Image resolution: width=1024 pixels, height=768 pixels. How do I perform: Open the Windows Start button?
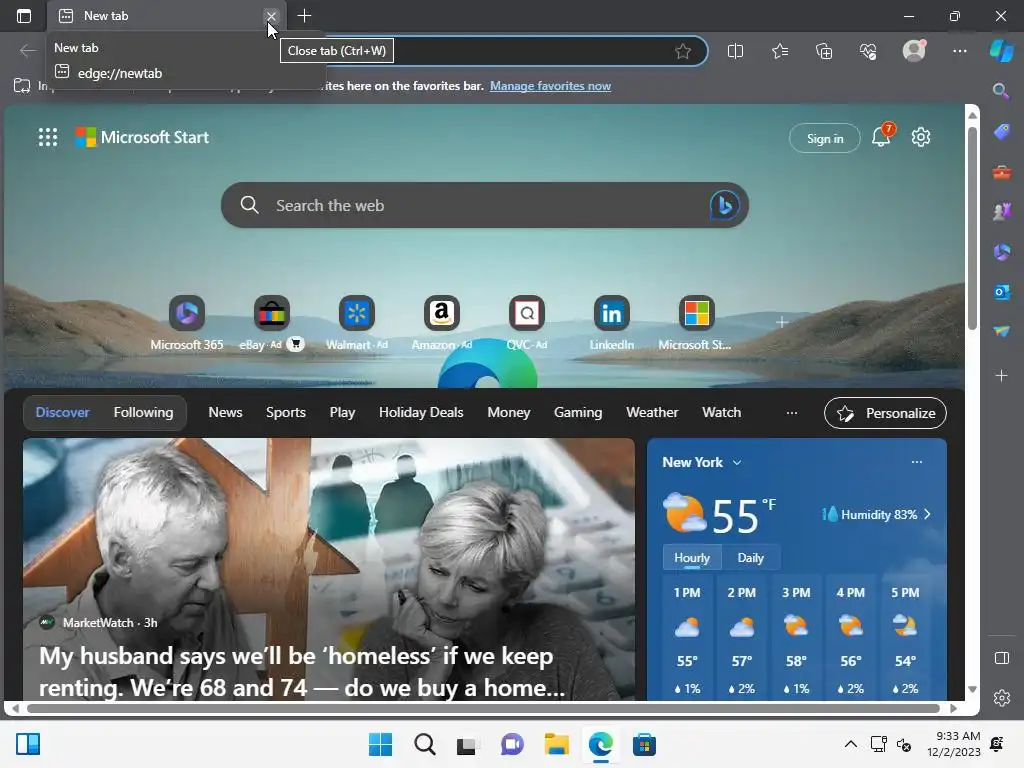pos(380,744)
